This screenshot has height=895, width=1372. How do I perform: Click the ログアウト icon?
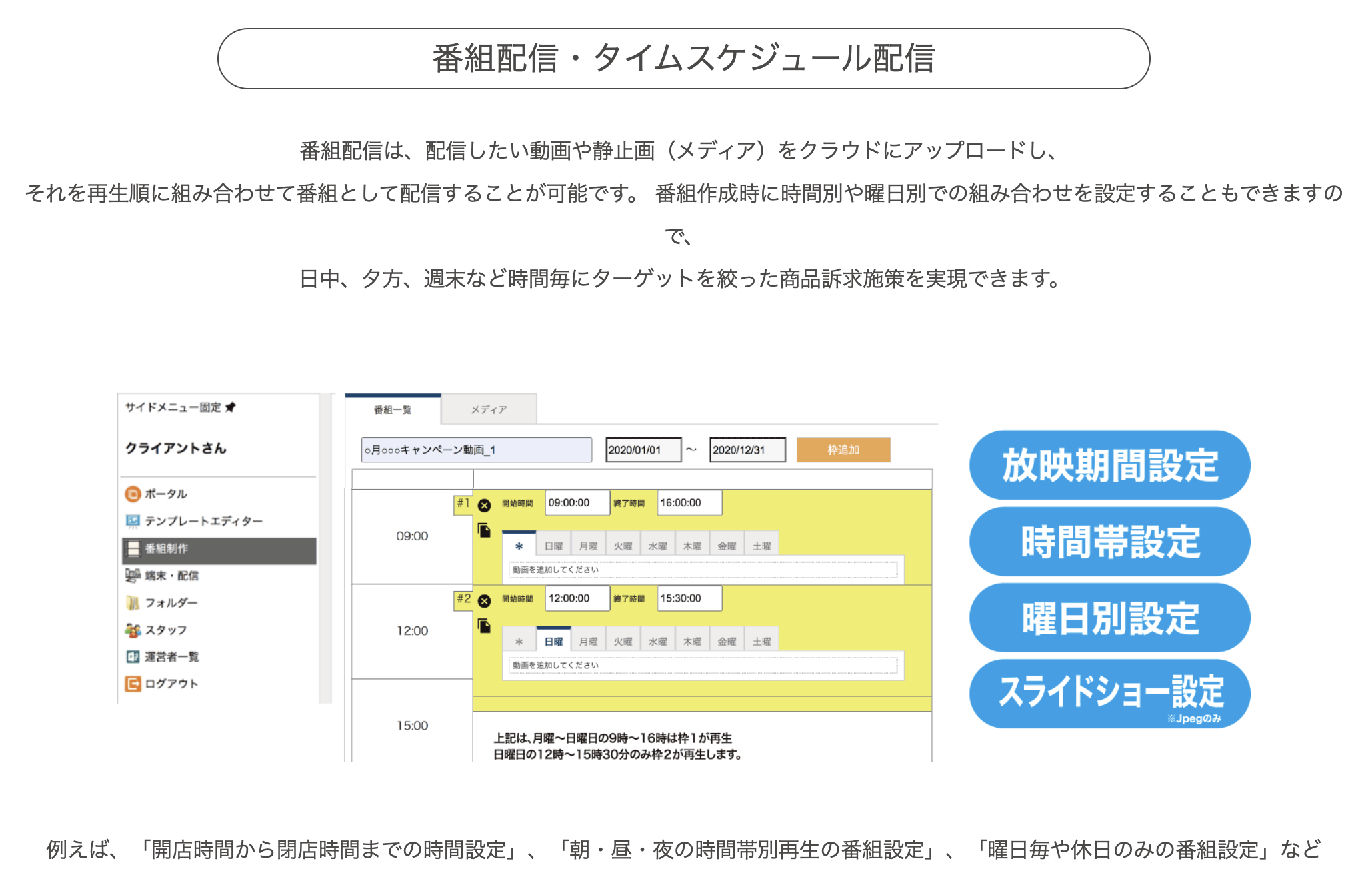pos(133,684)
